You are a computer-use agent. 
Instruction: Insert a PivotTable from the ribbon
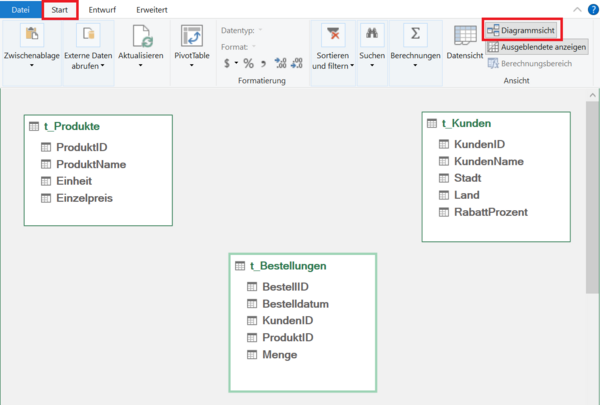tap(191, 36)
